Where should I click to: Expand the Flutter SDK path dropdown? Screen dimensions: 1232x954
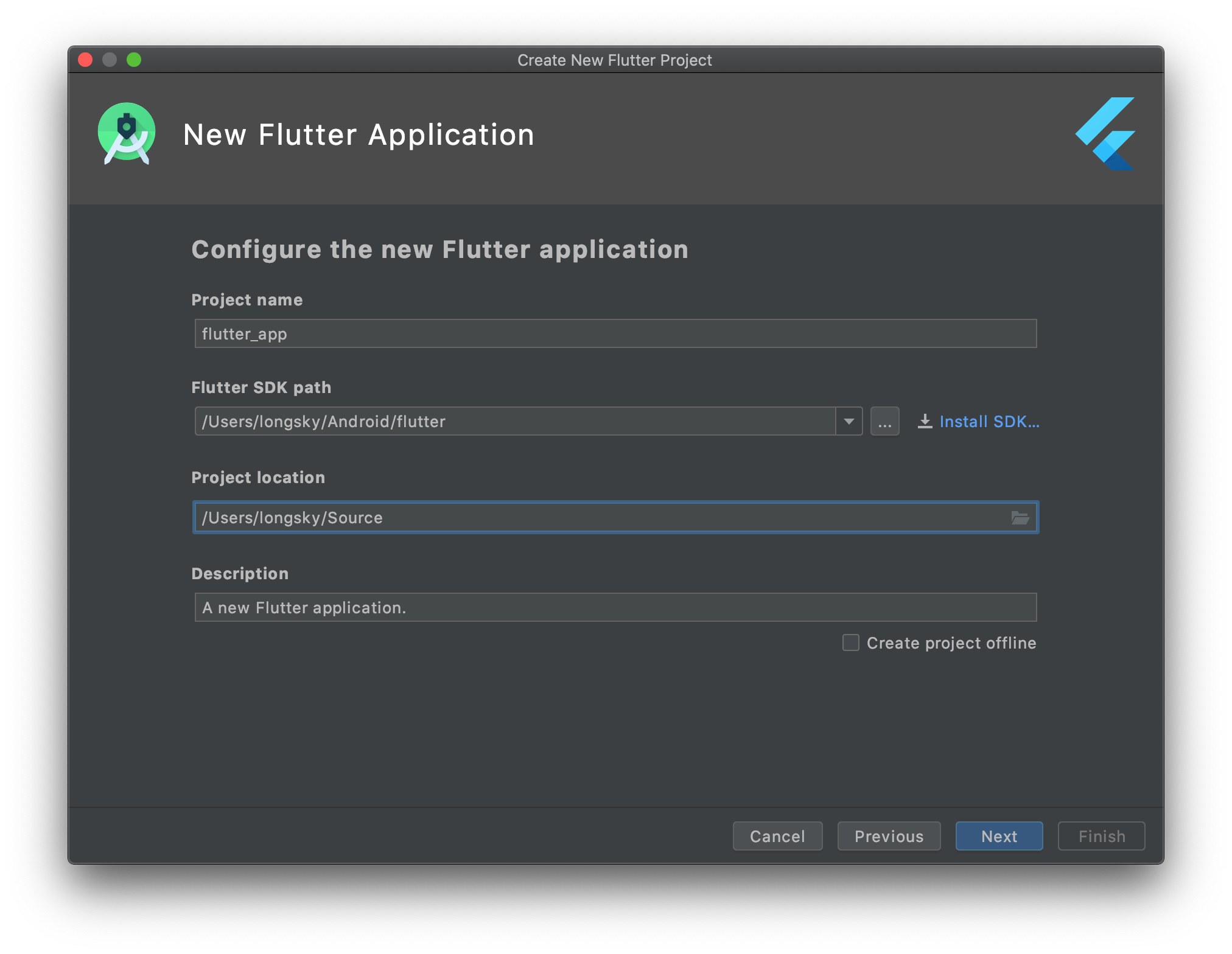point(849,421)
